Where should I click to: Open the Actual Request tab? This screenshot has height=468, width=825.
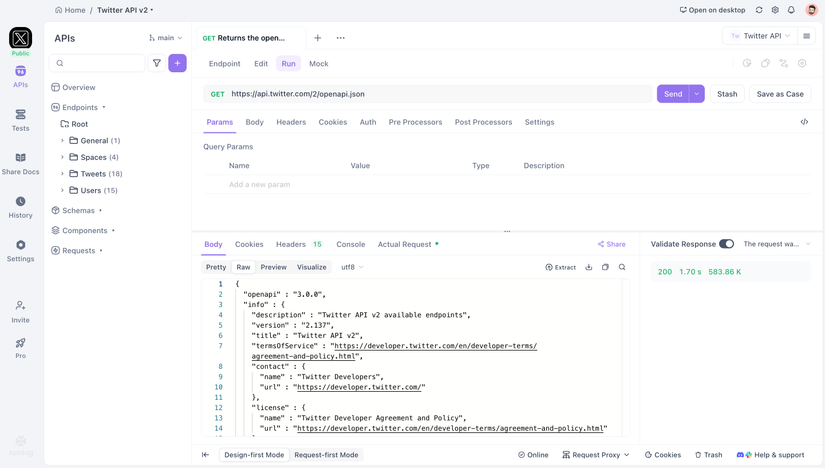point(404,244)
